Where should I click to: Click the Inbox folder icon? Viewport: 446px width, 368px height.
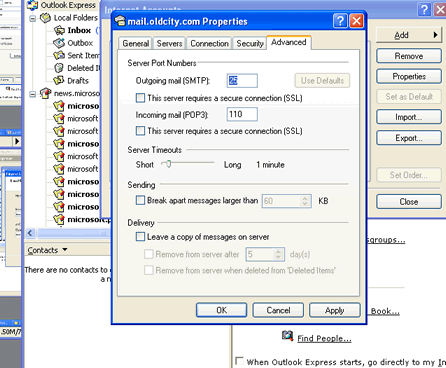59,31
